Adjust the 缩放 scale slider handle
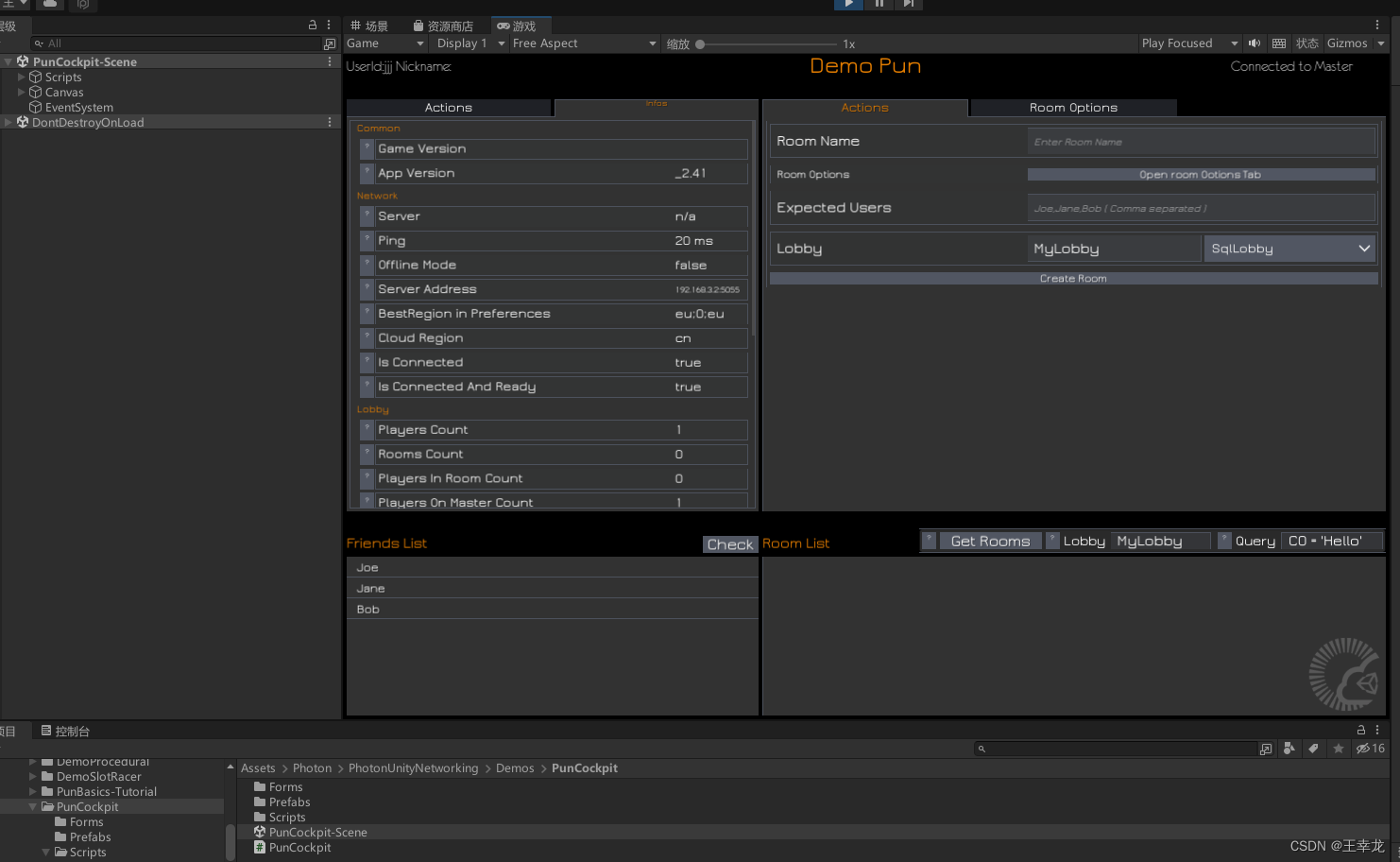Image resolution: width=1400 pixels, height=862 pixels. [700, 44]
